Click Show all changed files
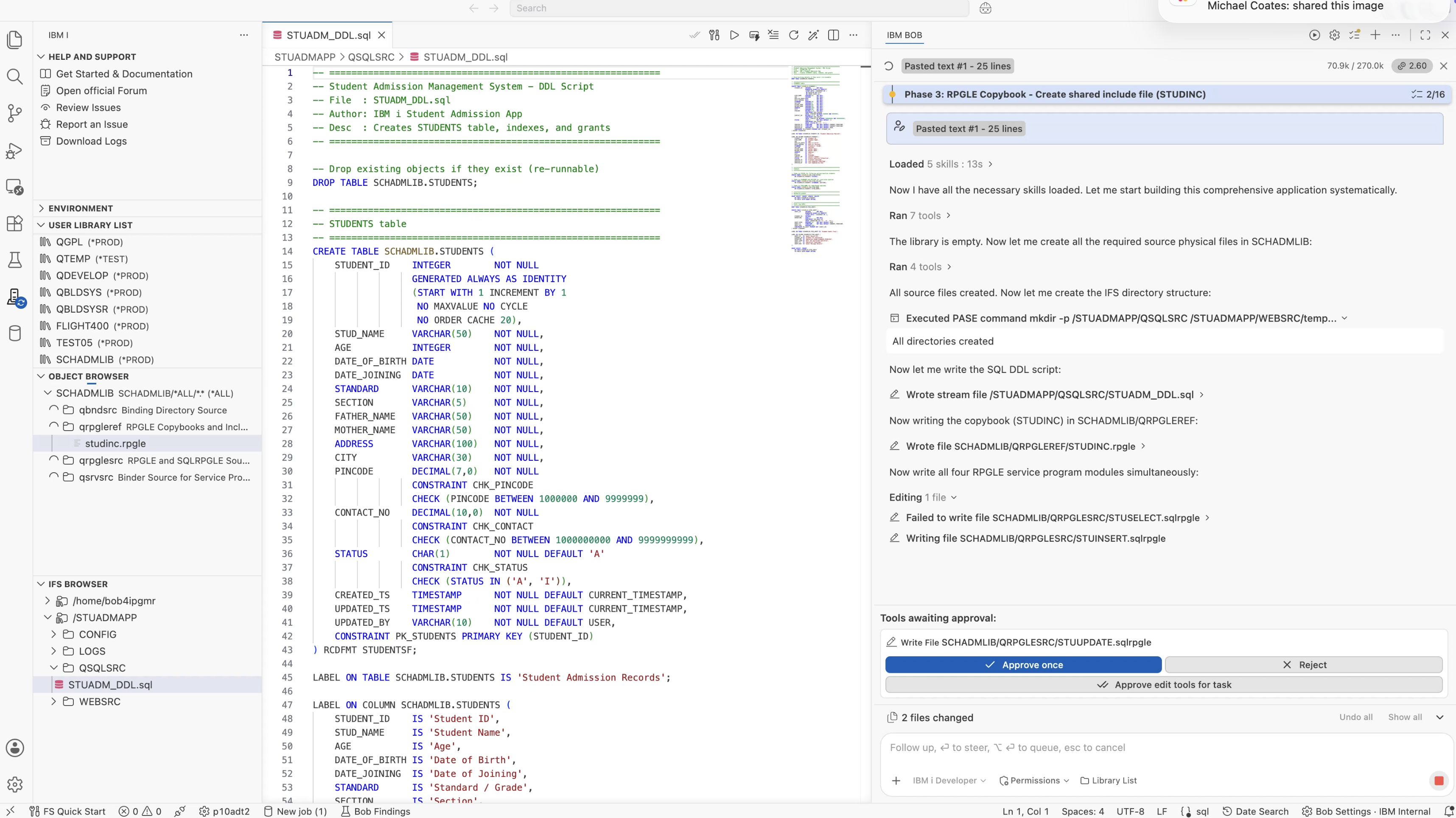The height and width of the screenshot is (818, 1456). [1405, 717]
